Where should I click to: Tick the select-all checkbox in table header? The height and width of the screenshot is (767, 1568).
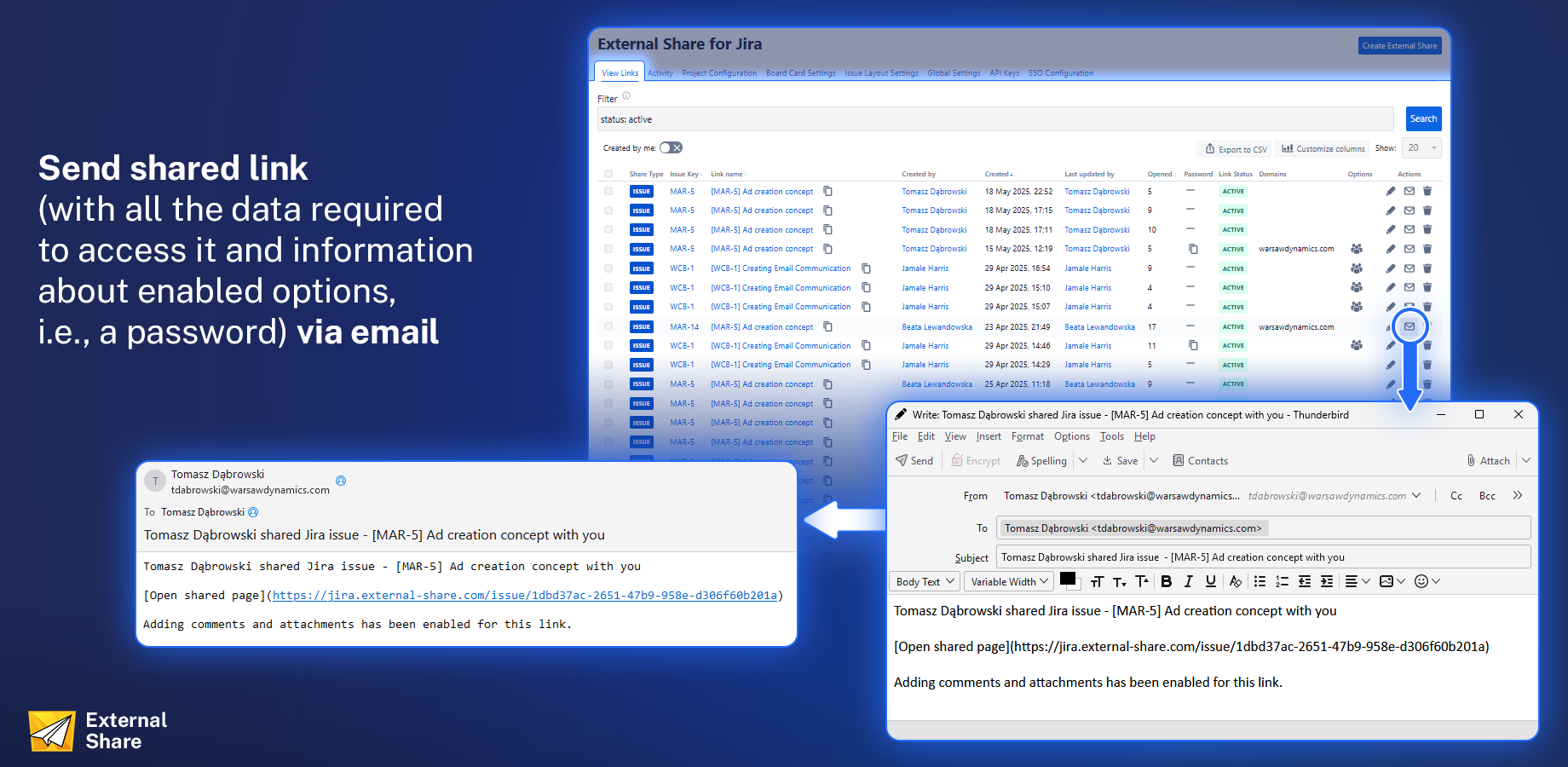point(608,174)
